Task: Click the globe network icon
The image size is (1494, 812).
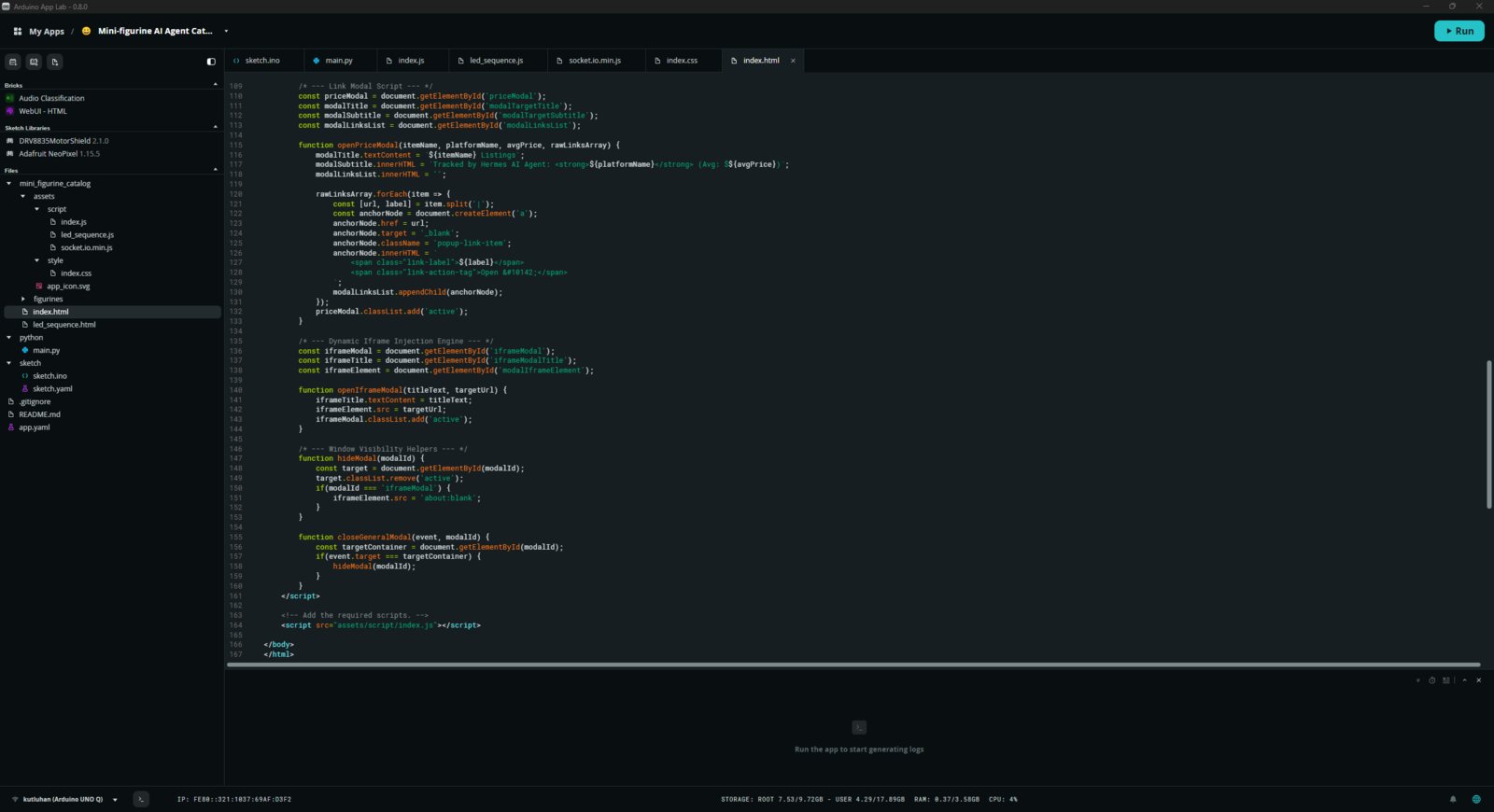Action: coord(1476,799)
